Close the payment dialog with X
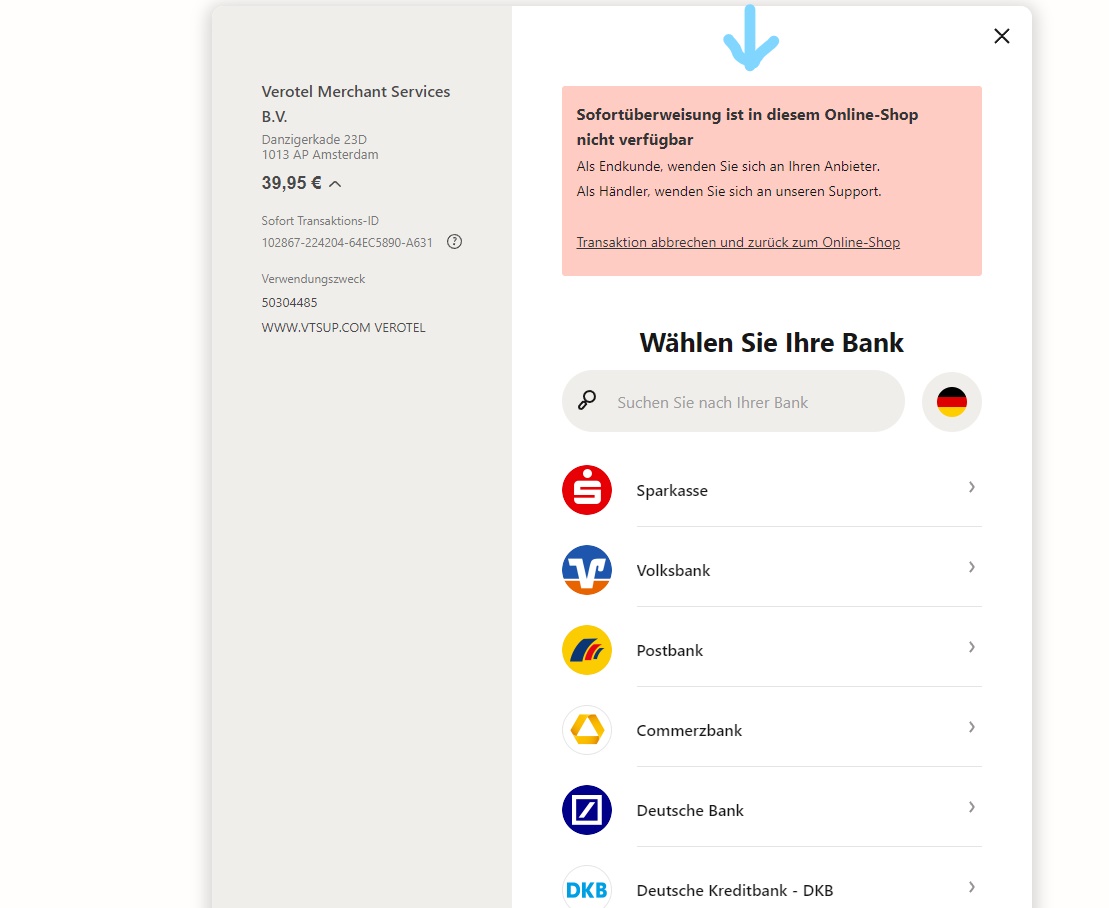1109x908 pixels. click(x=1001, y=36)
